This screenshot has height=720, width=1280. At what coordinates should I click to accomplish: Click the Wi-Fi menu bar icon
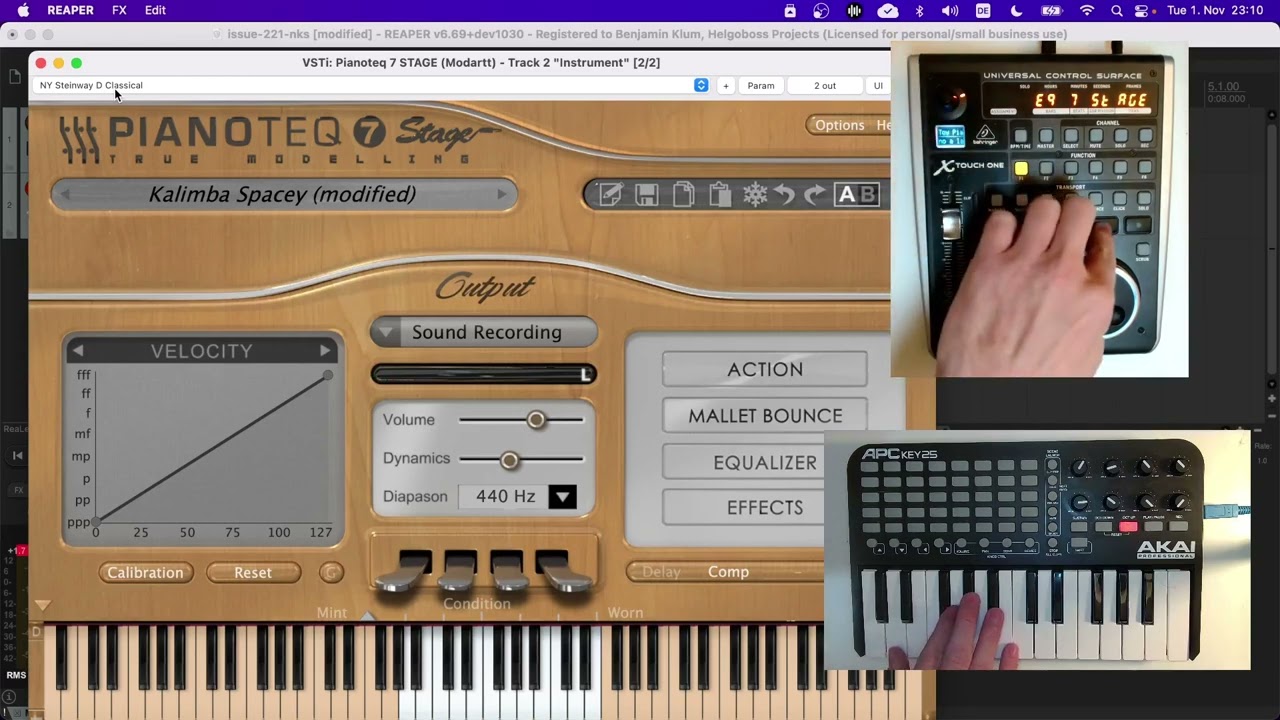pos(1087,11)
